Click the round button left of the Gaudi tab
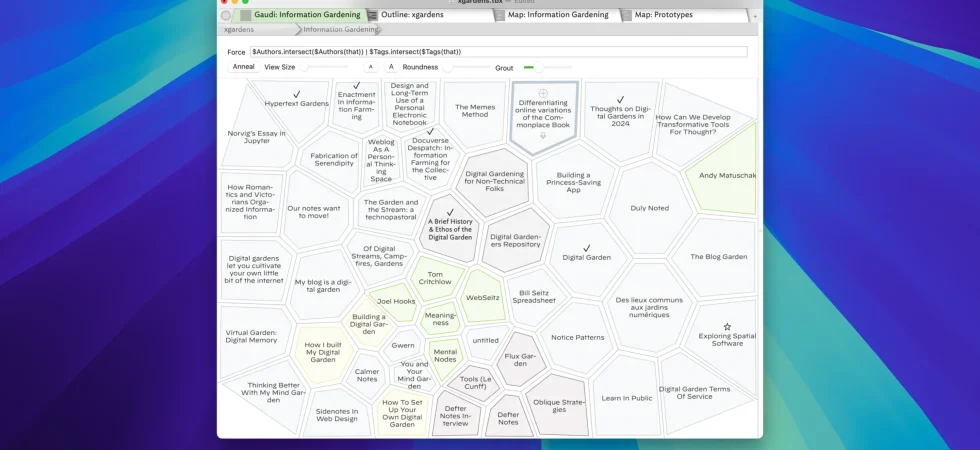Image resolution: width=980 pixels, height=450 pixels. [x=226, y=16]
